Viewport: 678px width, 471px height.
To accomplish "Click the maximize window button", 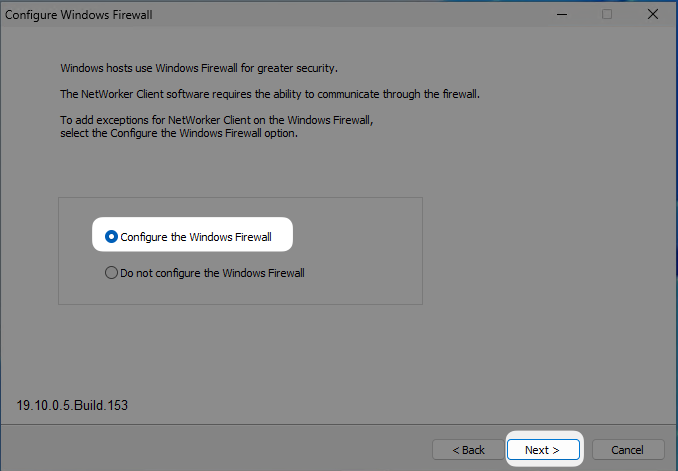I will [606, 15].
